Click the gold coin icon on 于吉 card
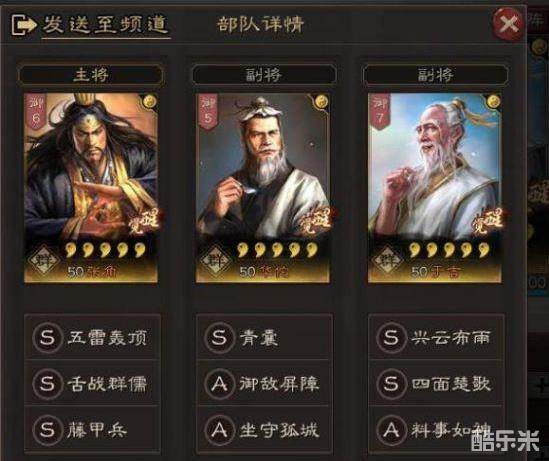The width and height of the screenshot is (549, 461). pos(493,101)
